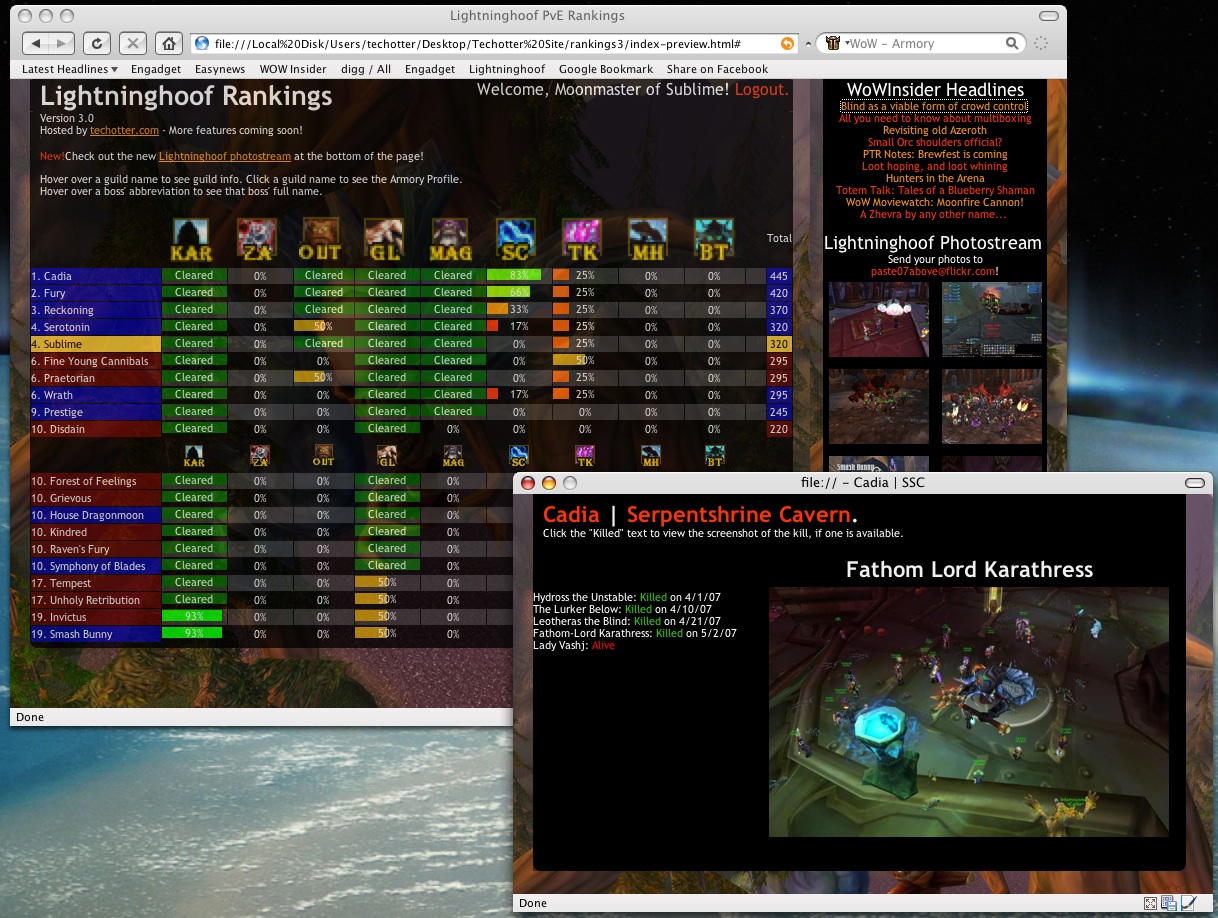The height and width of the screenshot is (918, 1218).
Task: Open the digg / All bookmark
Action: 366,69
